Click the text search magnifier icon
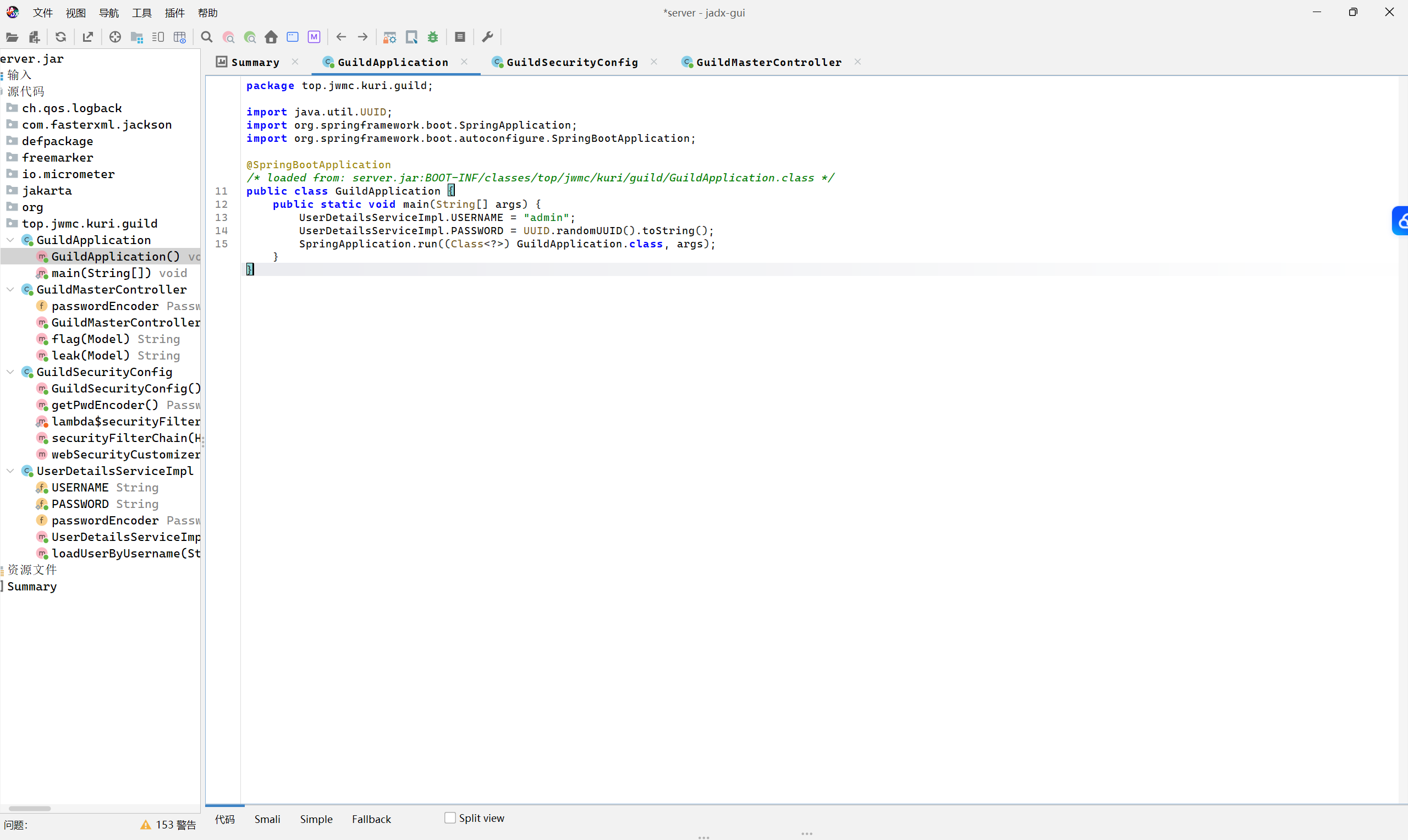The width and height of the screenshot is (1408, 840). [x=207, y=37]
